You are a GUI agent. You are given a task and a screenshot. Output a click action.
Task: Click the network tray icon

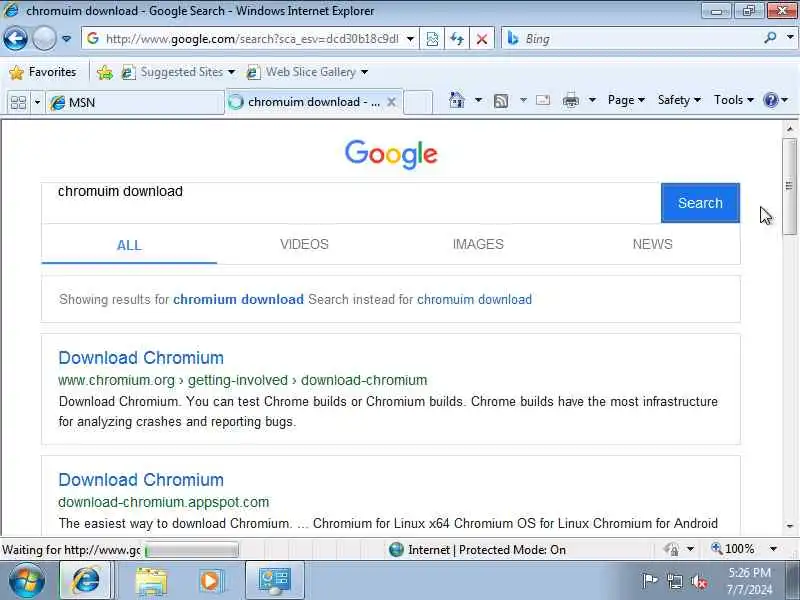click(x=674, y=581)
